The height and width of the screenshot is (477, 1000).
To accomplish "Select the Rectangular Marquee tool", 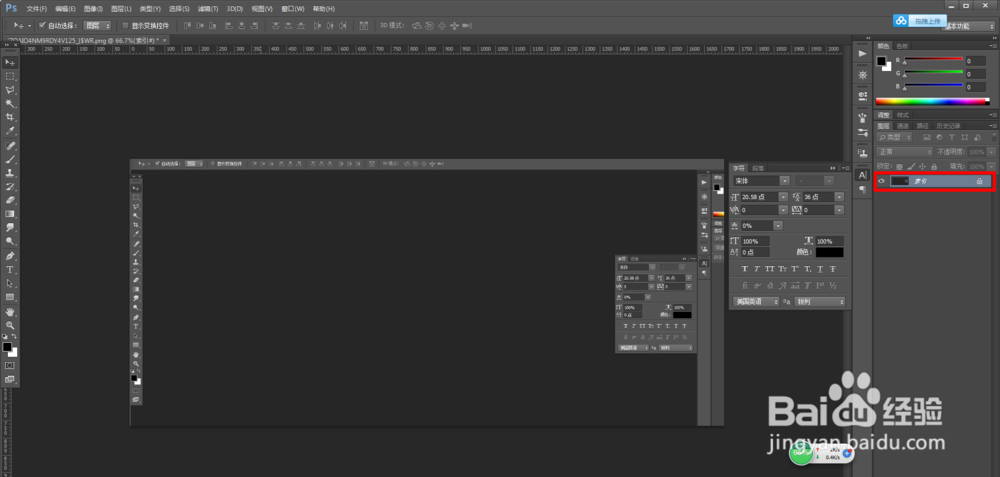I will tap(10, 77).
